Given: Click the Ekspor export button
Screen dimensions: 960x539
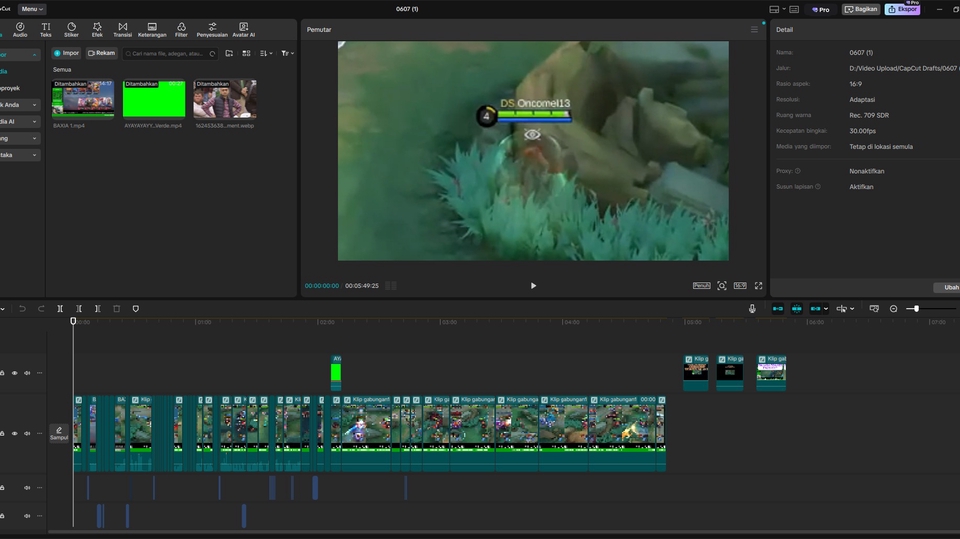Looking at the screenshot, I should [x=902, y=9].
